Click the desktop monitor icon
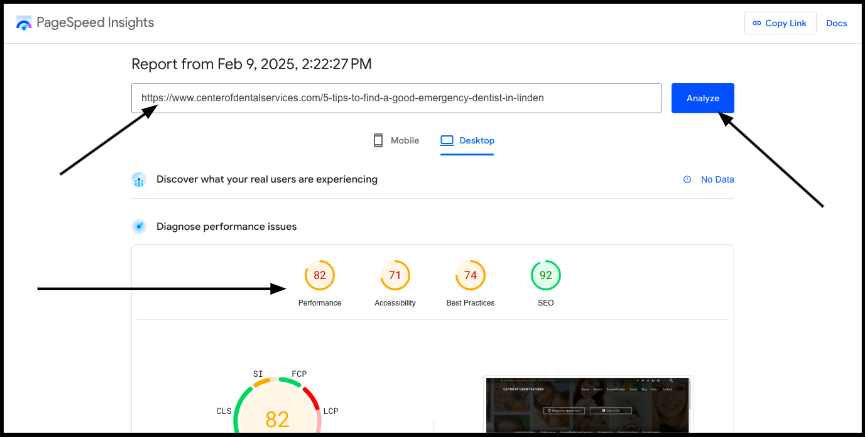The height and width of the screenshot is (437, 865). pos(446,140)
